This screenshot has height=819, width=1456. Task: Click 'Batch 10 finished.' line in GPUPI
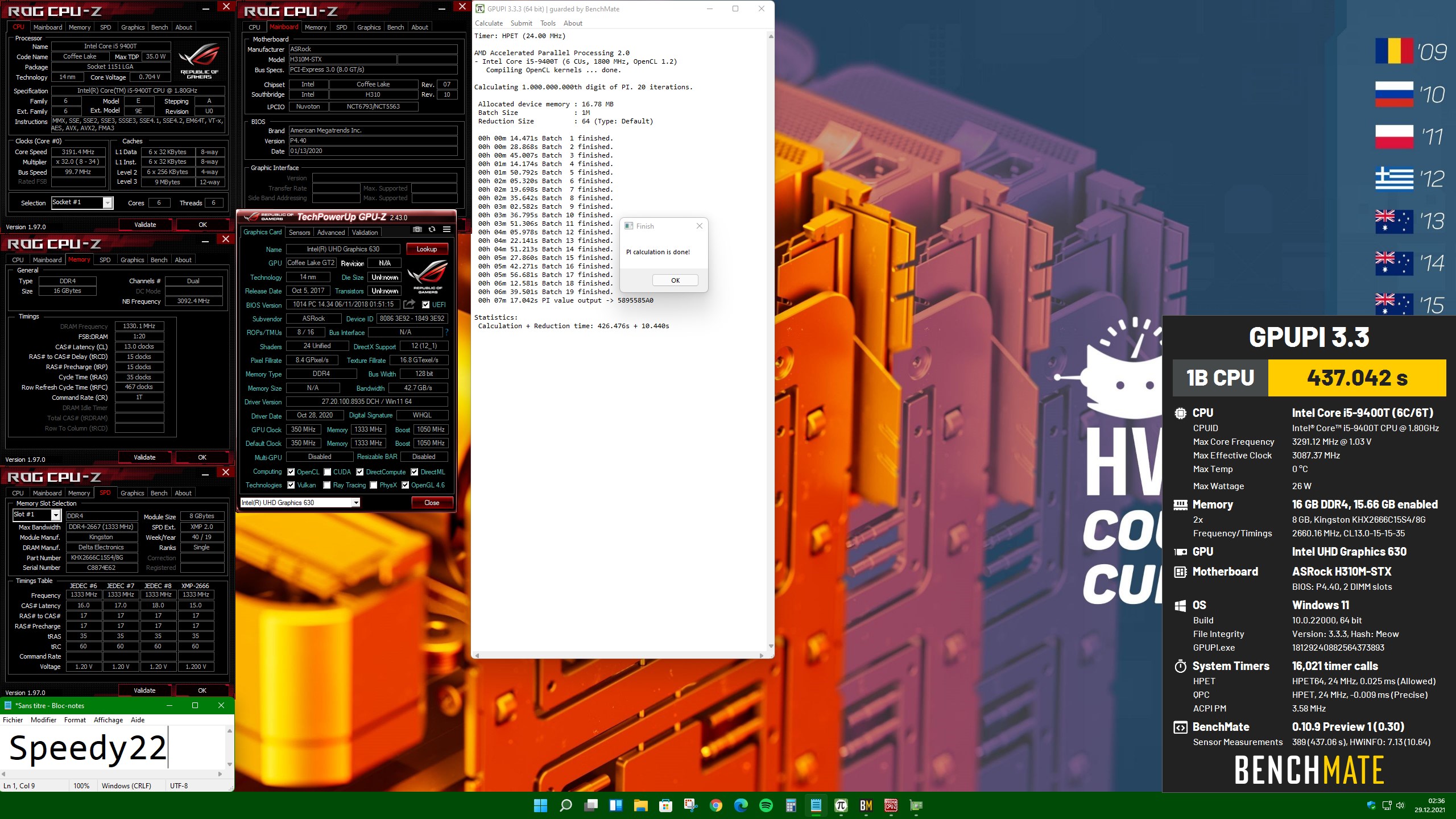[x=545, y=215]
